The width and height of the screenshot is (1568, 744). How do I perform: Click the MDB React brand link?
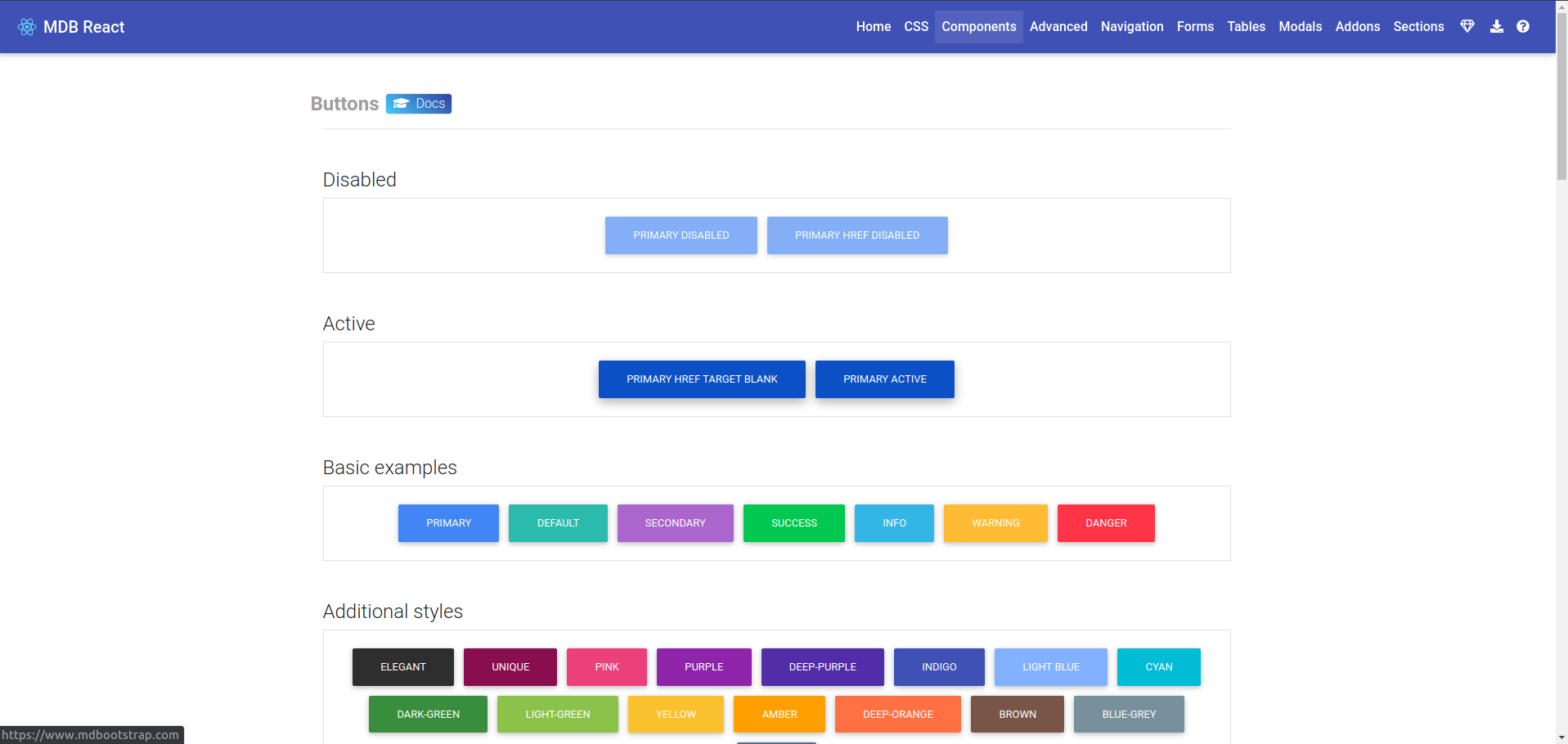tap(83, 27)
